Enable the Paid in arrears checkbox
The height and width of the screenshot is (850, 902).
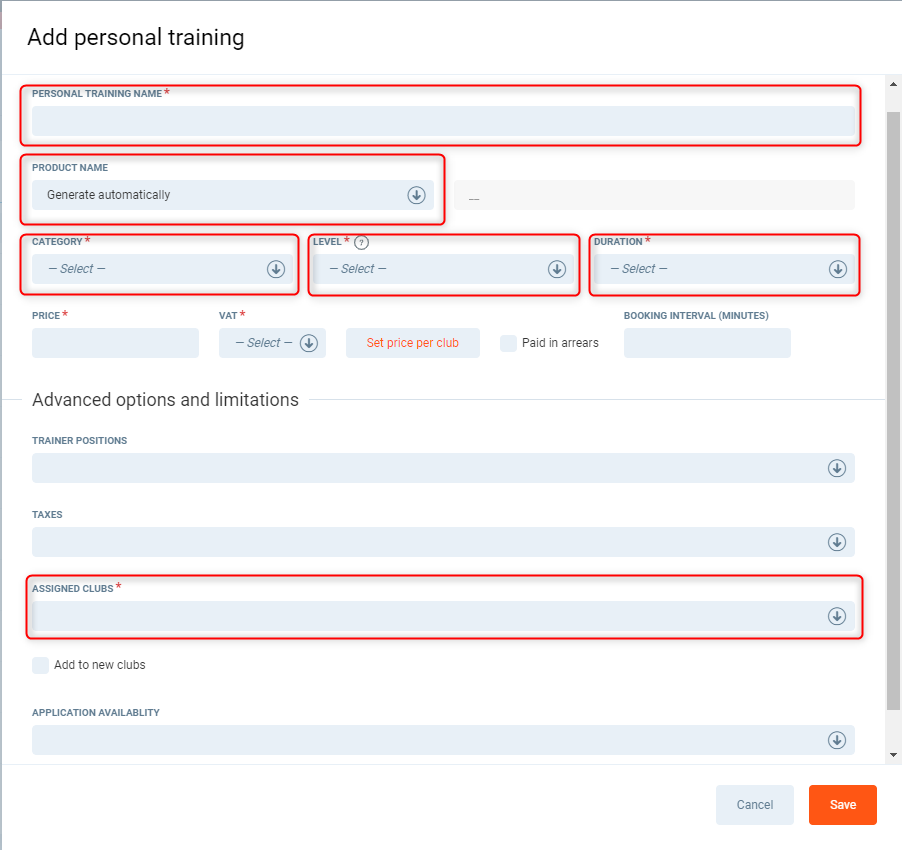[x=509, y=343]
